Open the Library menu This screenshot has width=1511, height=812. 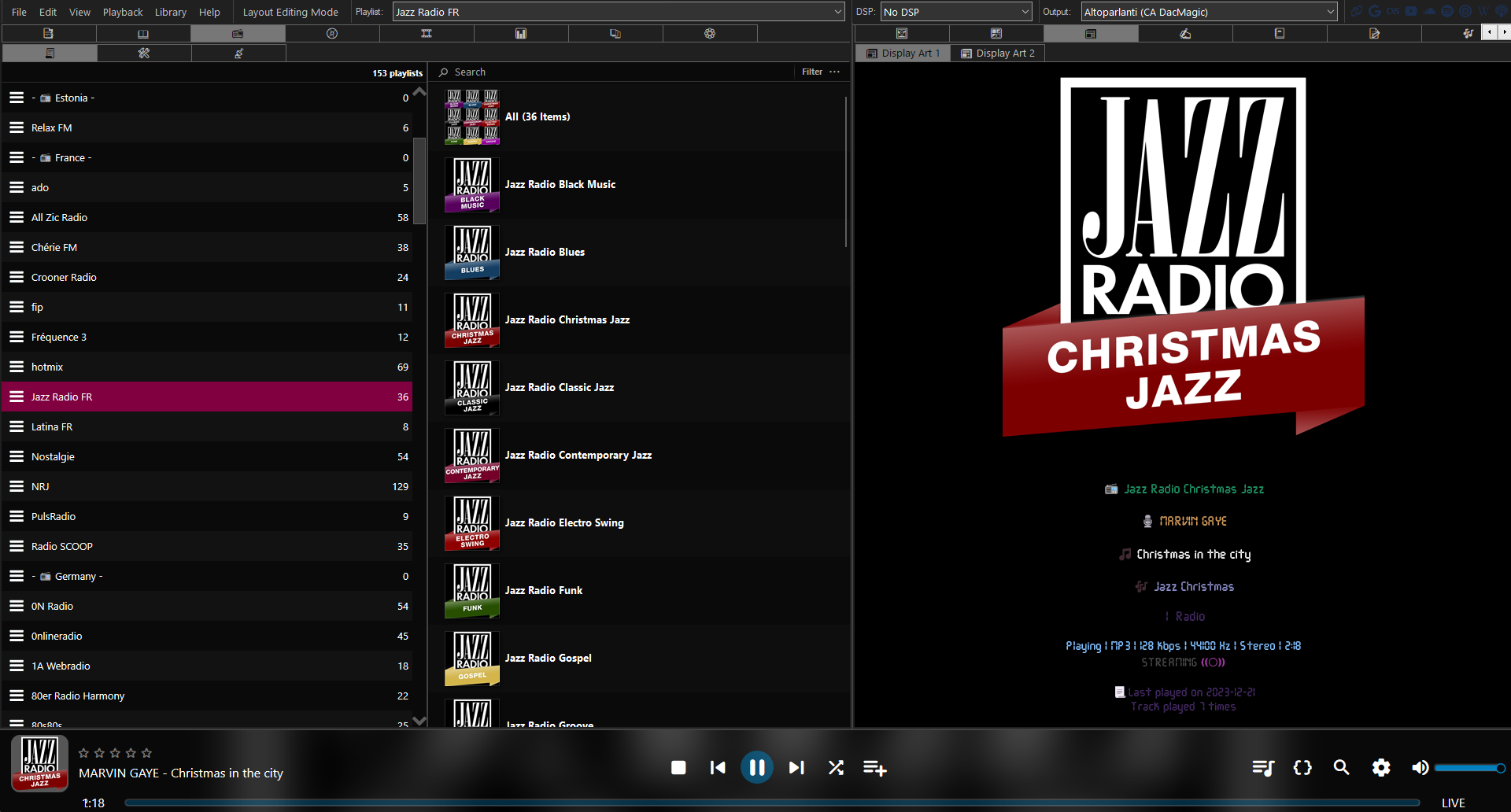[x=171, y=12]
